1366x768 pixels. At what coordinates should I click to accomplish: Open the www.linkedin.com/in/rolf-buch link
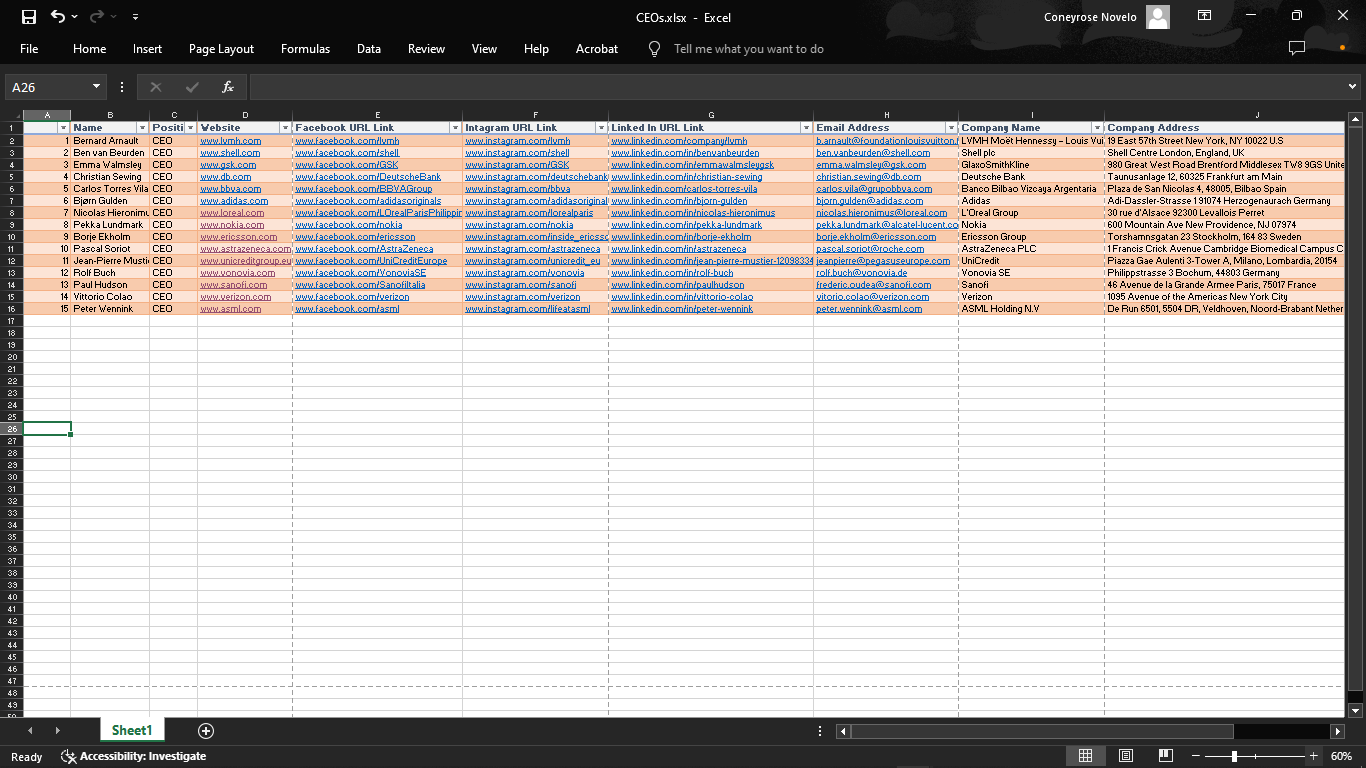click(x=672, y=273)
